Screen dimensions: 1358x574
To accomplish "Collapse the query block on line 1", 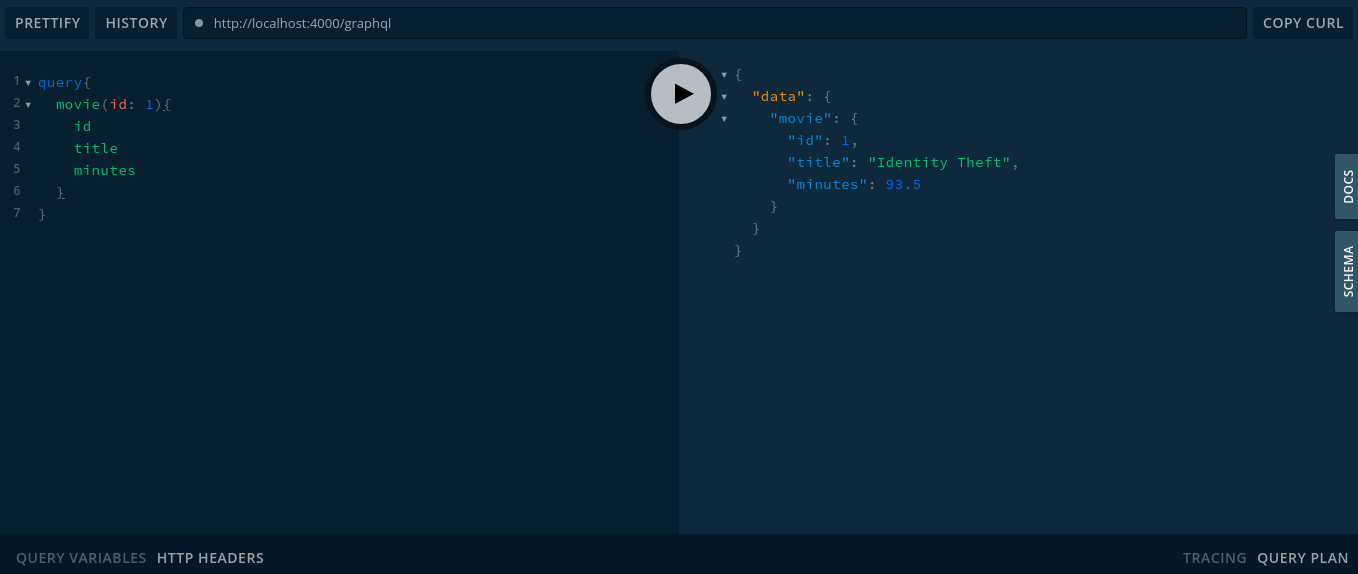I will (28, 82).
